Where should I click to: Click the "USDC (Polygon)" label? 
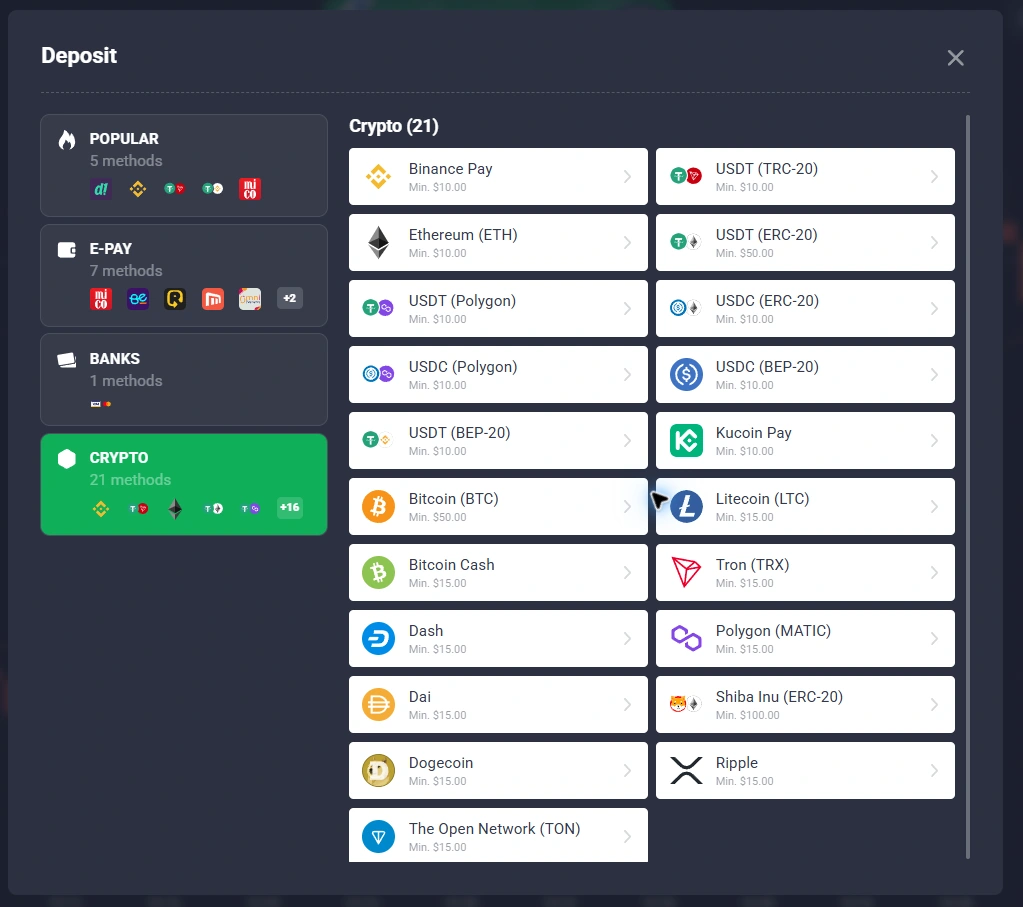coord(463,367)
